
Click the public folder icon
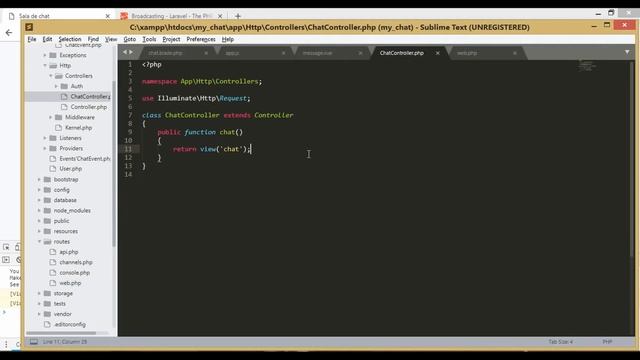click(47, 221)
